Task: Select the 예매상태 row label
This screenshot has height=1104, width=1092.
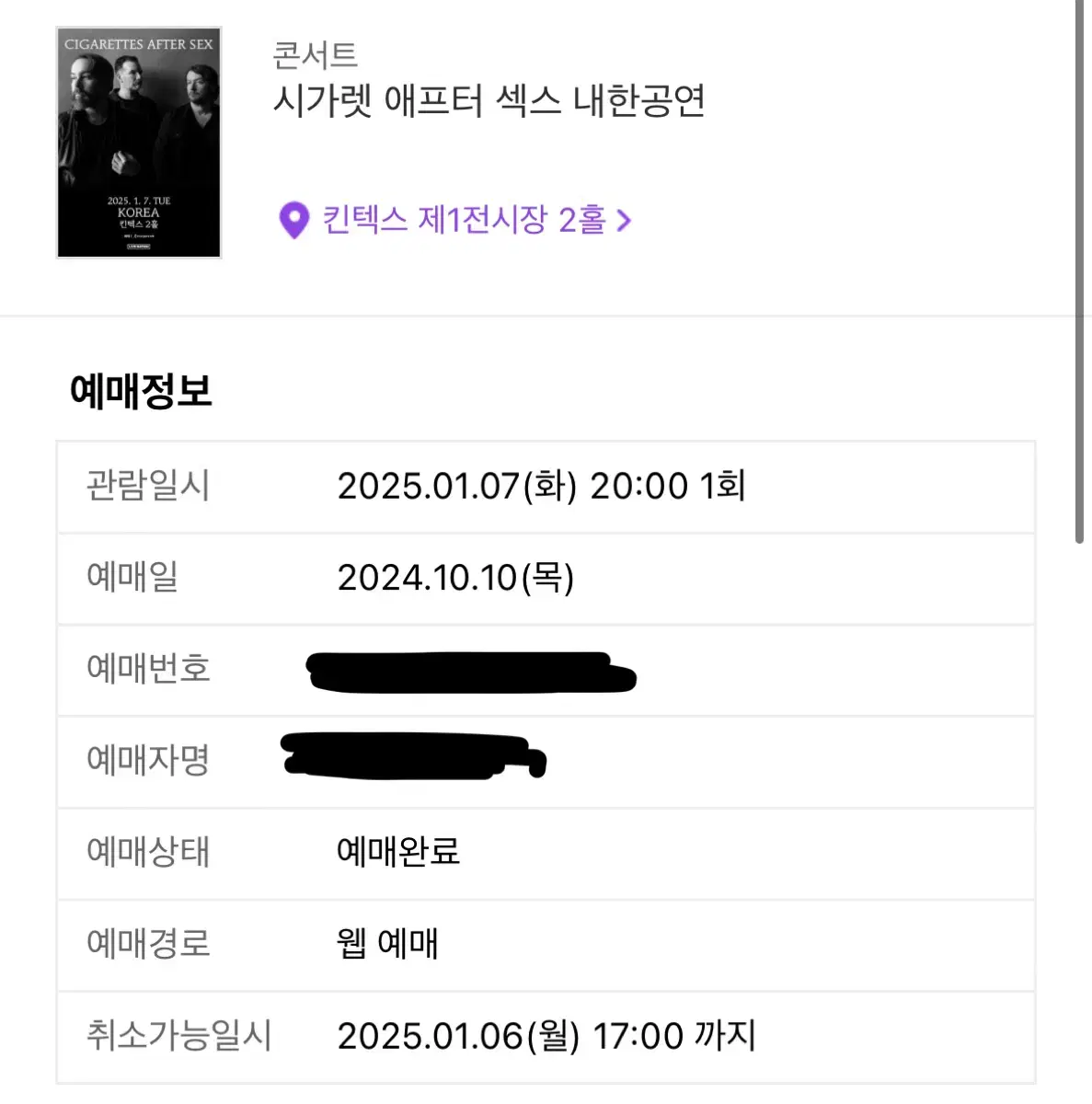Action: click(148, 851)
